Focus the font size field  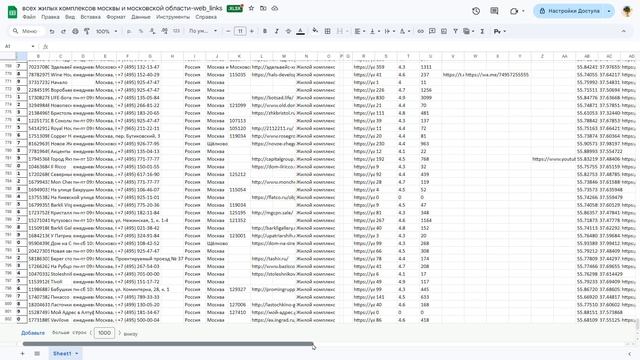(240, 31)
